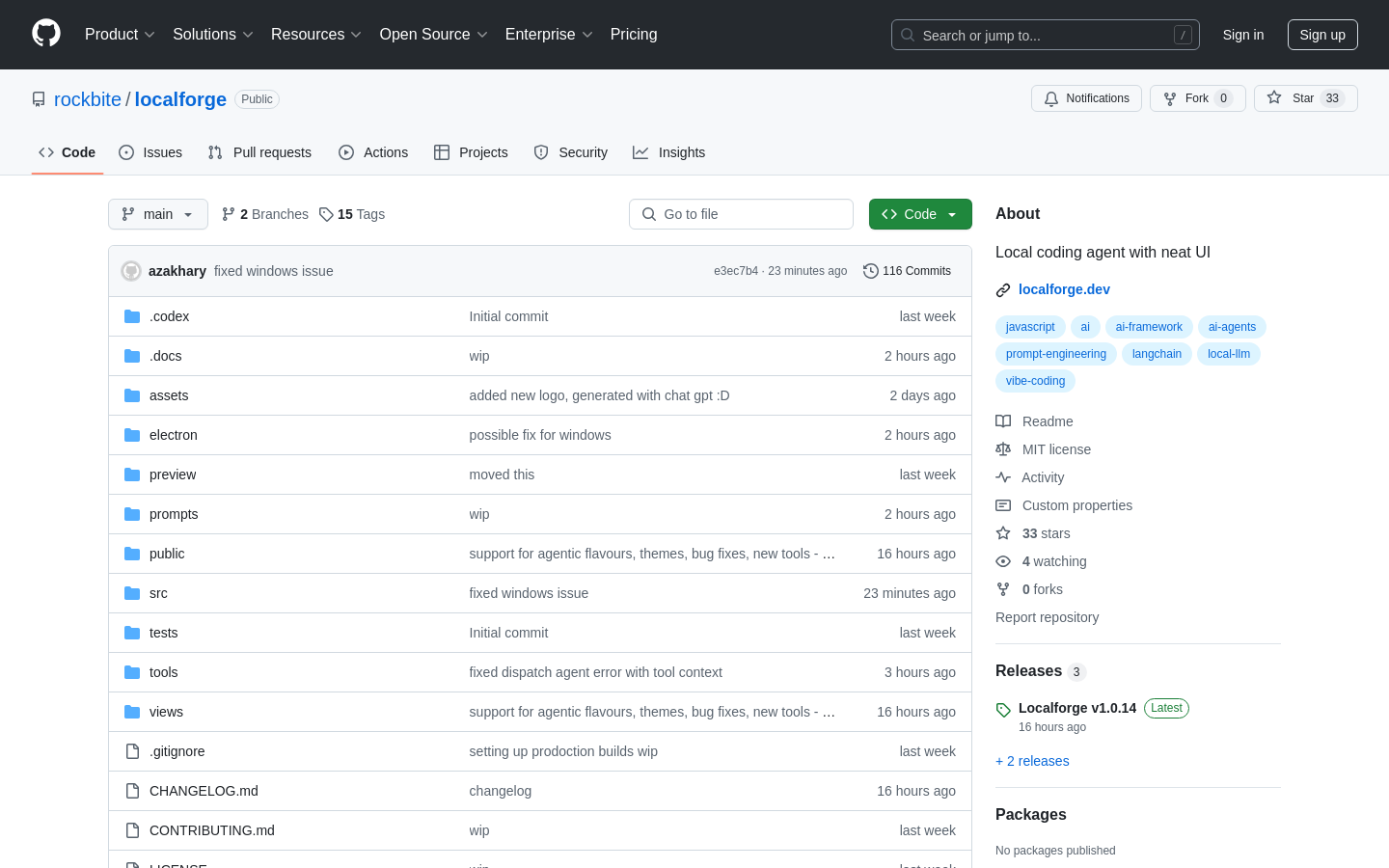Click the bell icon in Notifications button
The image size is (1389, 868).
coord(1051,98)
